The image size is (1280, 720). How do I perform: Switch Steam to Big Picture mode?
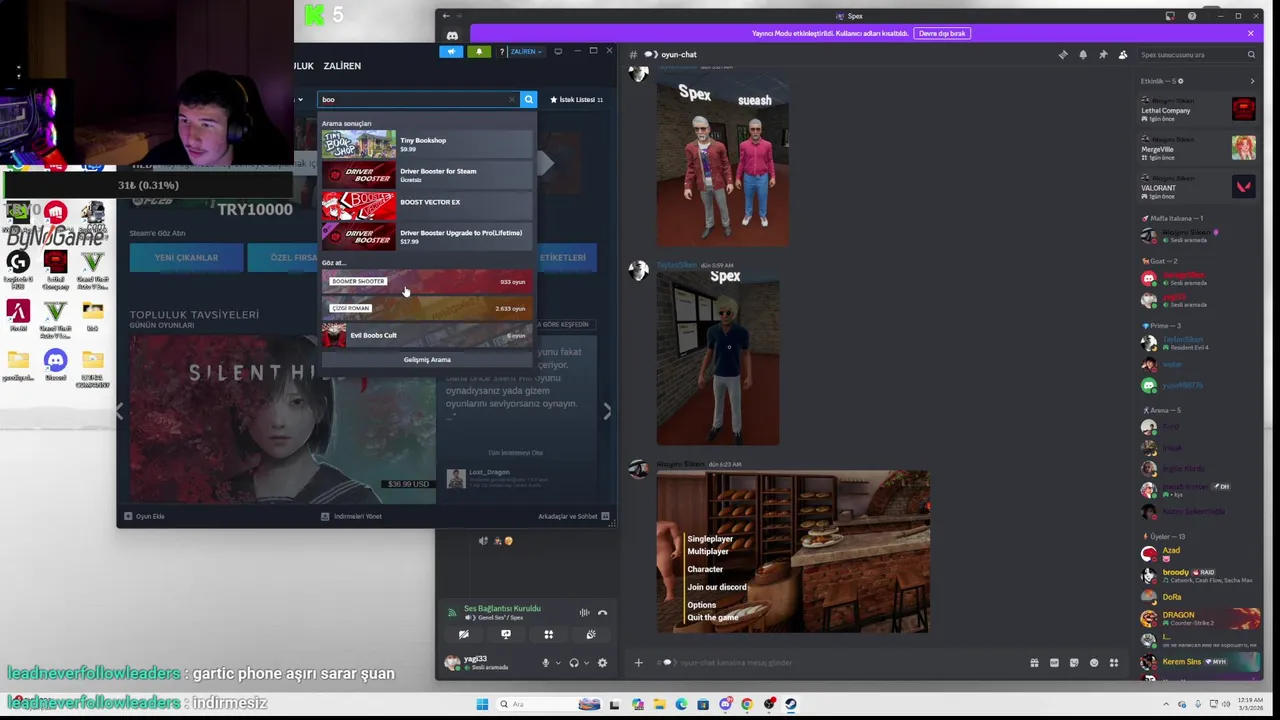point(558,51)
